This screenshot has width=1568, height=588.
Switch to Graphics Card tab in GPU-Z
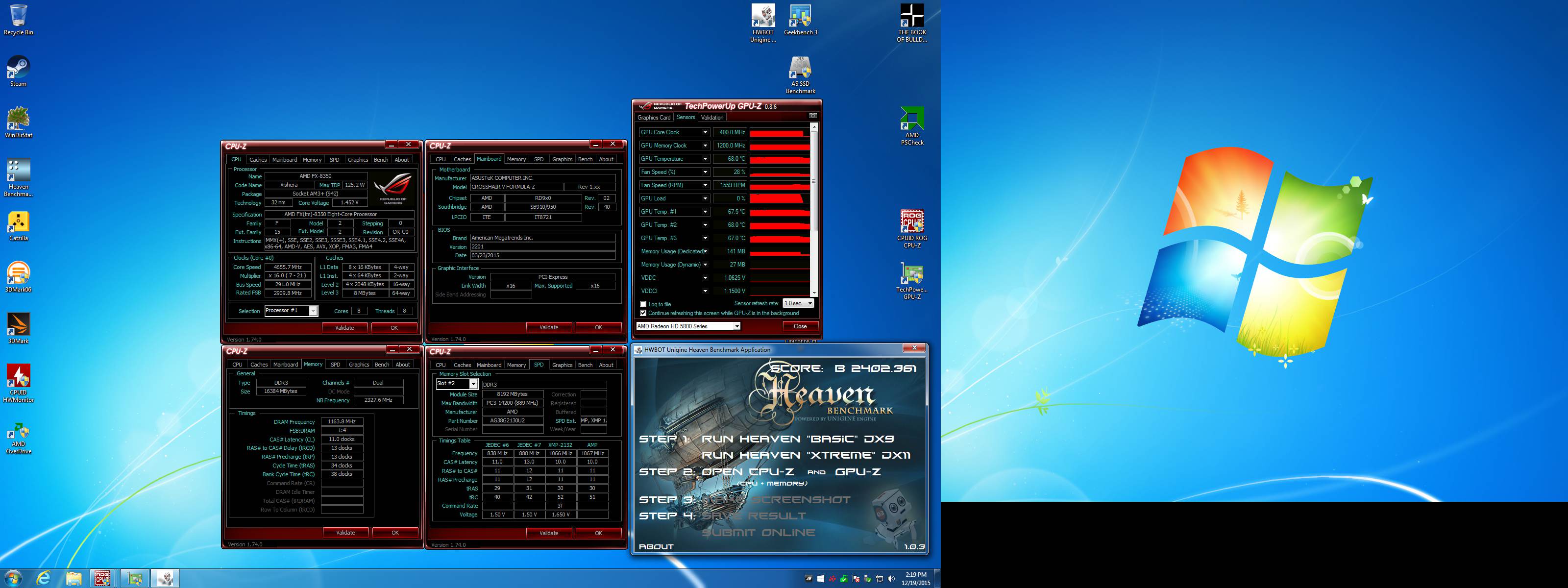pyautogui.click(x=654, y=118)
